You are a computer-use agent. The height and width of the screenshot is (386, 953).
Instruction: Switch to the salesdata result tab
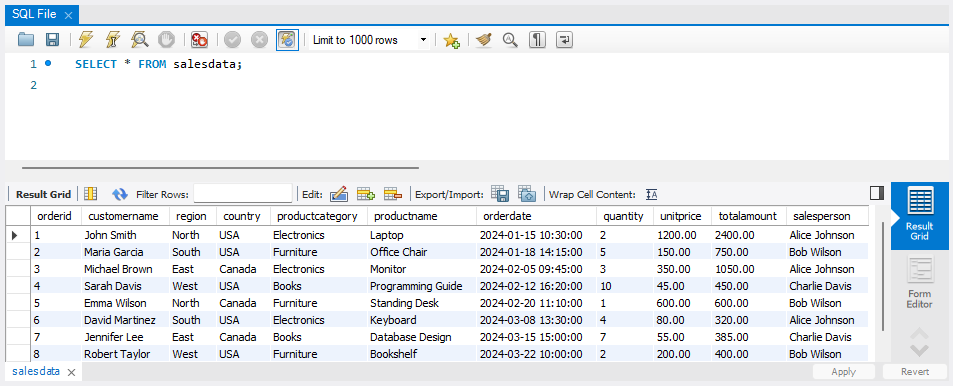click(x=36, y=371)
